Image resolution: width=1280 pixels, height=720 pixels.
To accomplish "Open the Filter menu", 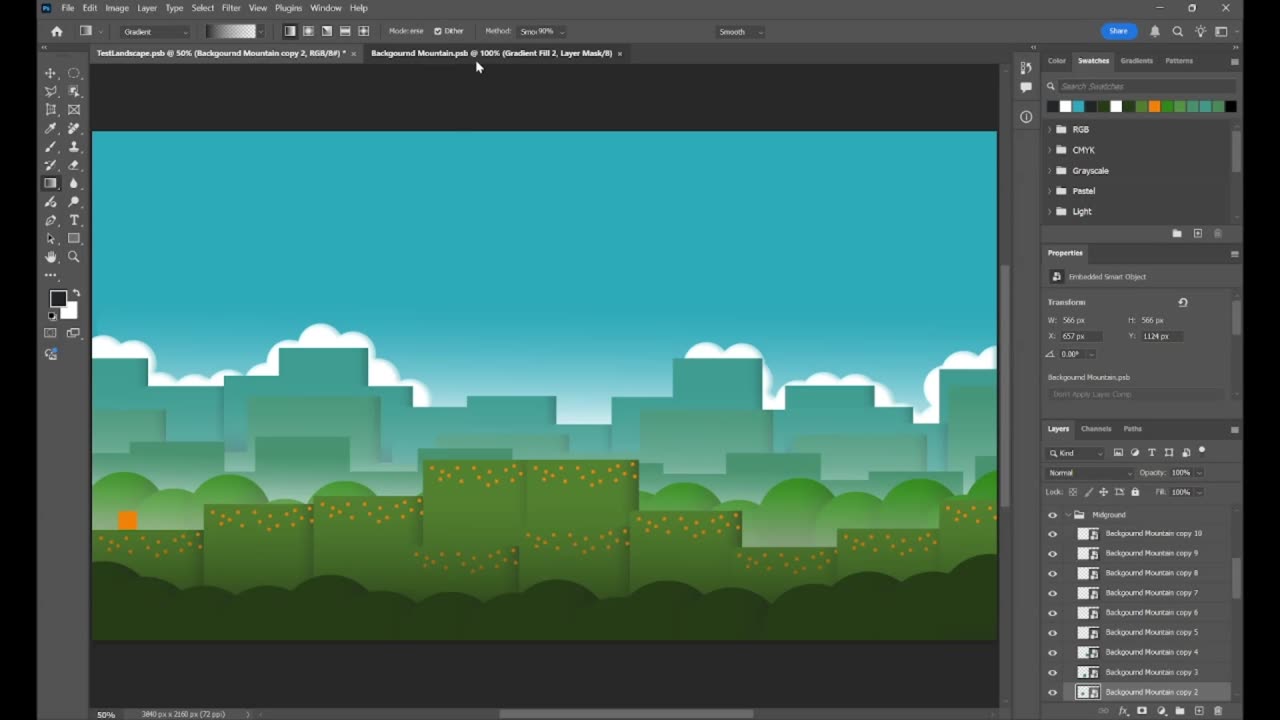I will click(x=231, y=8).
